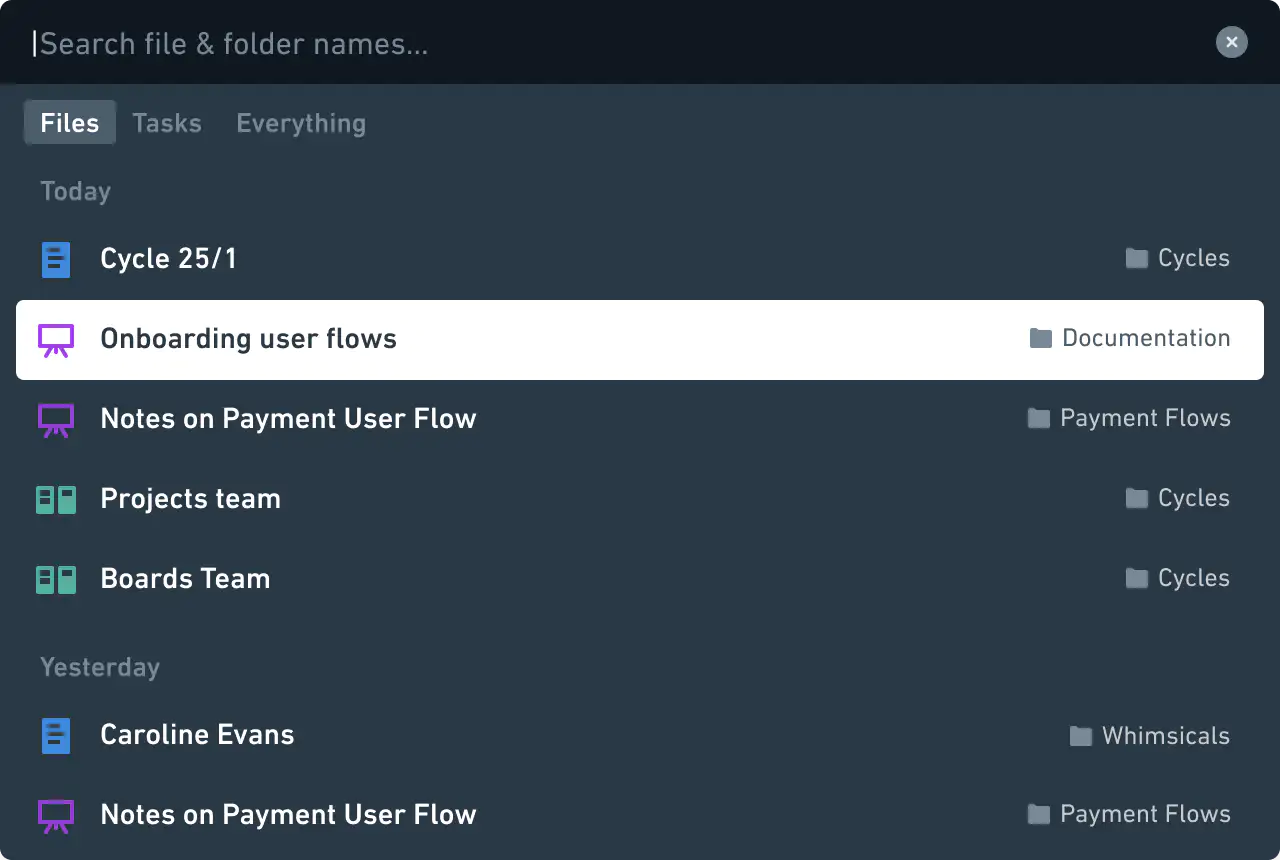Screen dimensions: 1280x860
Task: Open Onboarding user flows result
Action: pos(249,339)
